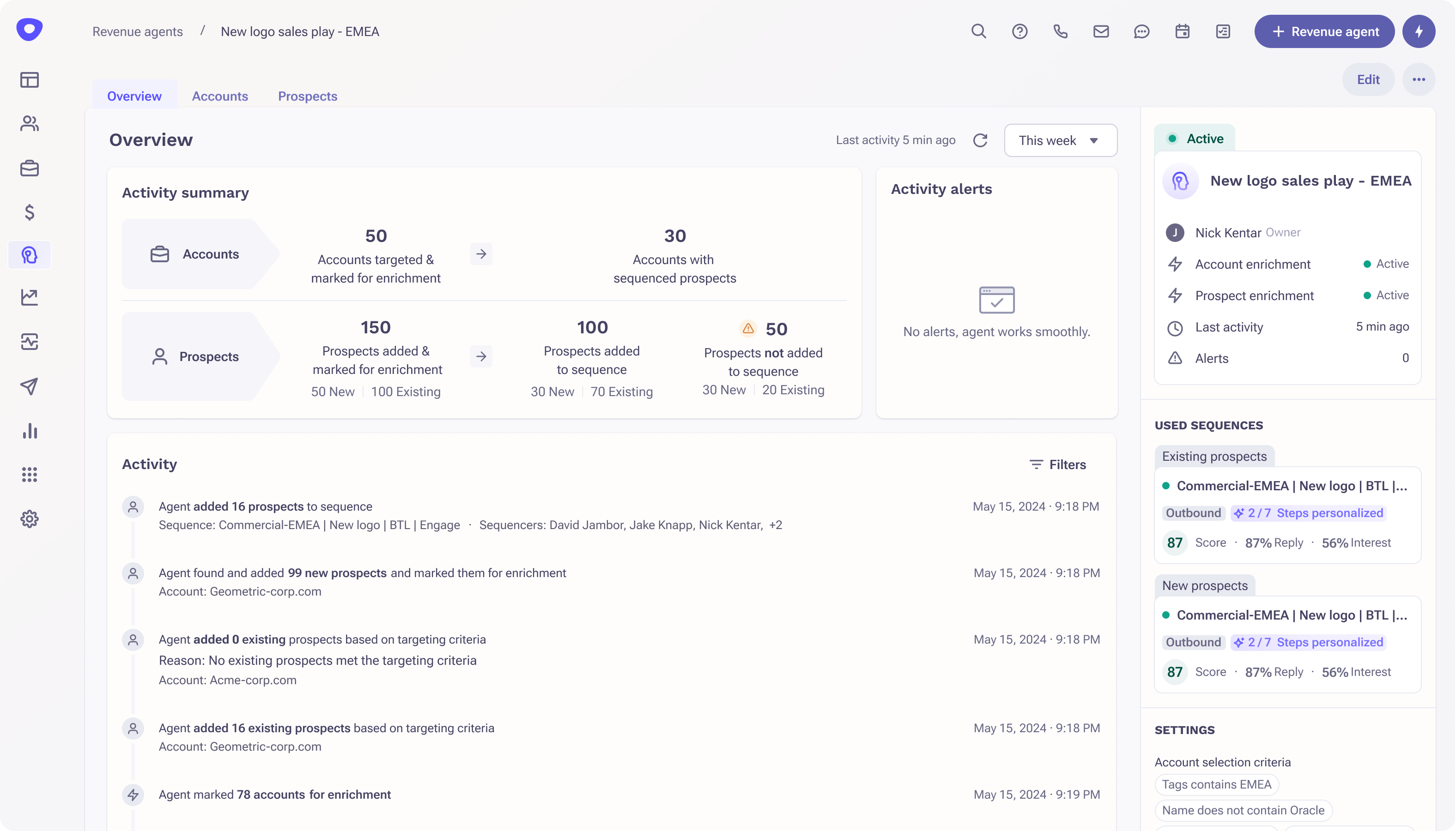Open the Activity Filters control
The height and width of the screenshot is (831, 1456).
tap(1057, 464)
